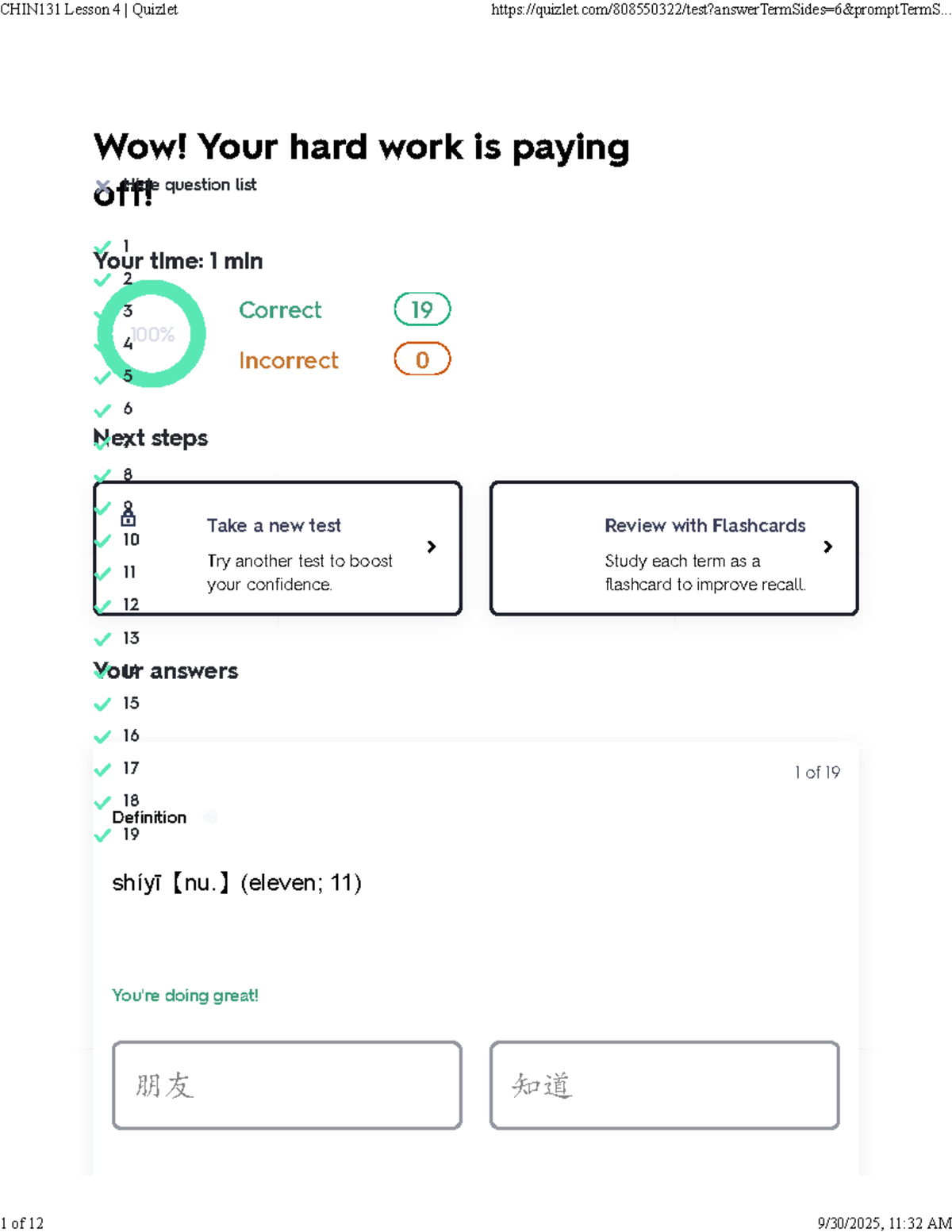Close the question list with the X icon

(102, 186)
